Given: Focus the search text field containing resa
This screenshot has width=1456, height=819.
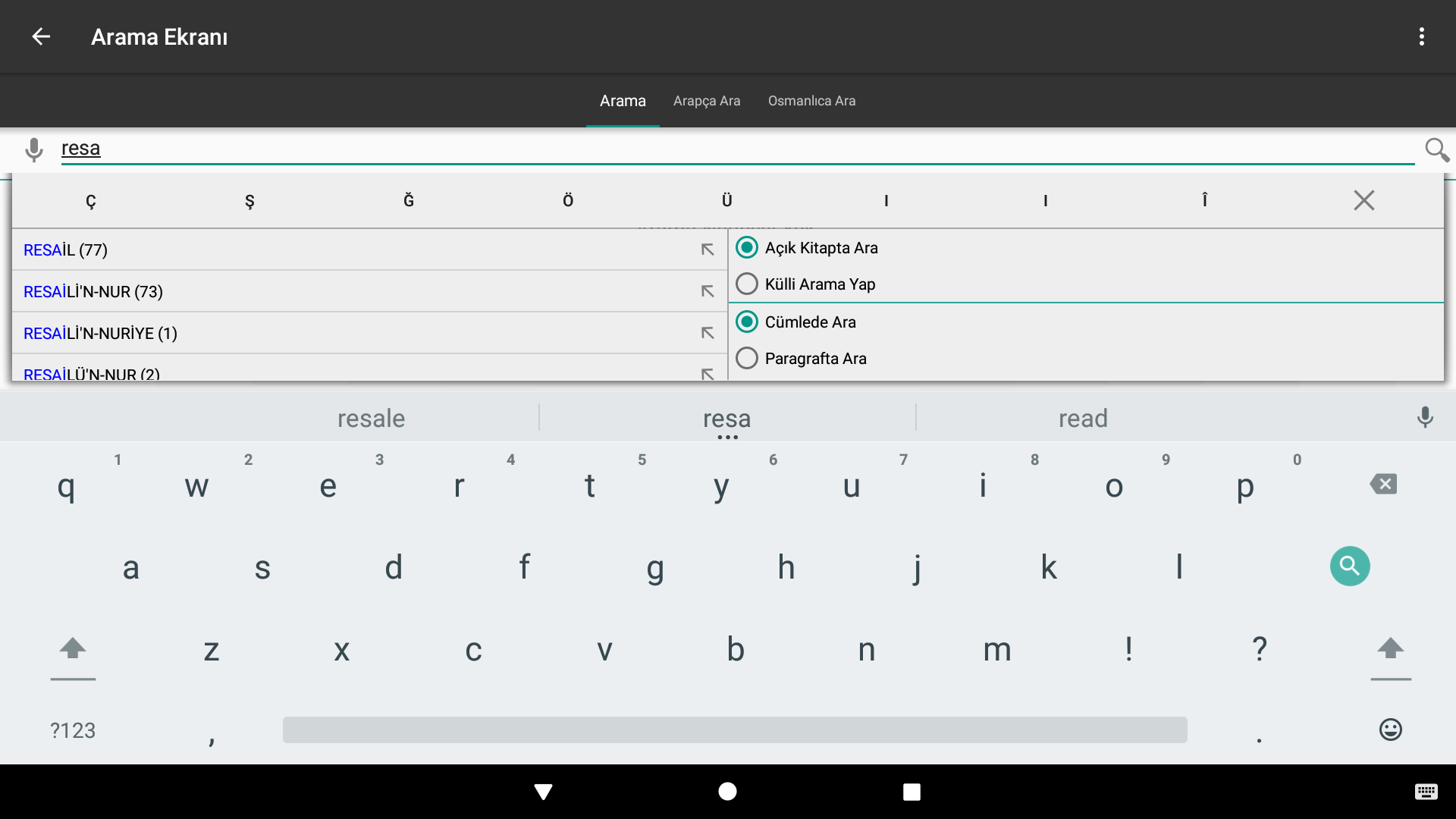Looking at the screenshot, I should (737, 149).
